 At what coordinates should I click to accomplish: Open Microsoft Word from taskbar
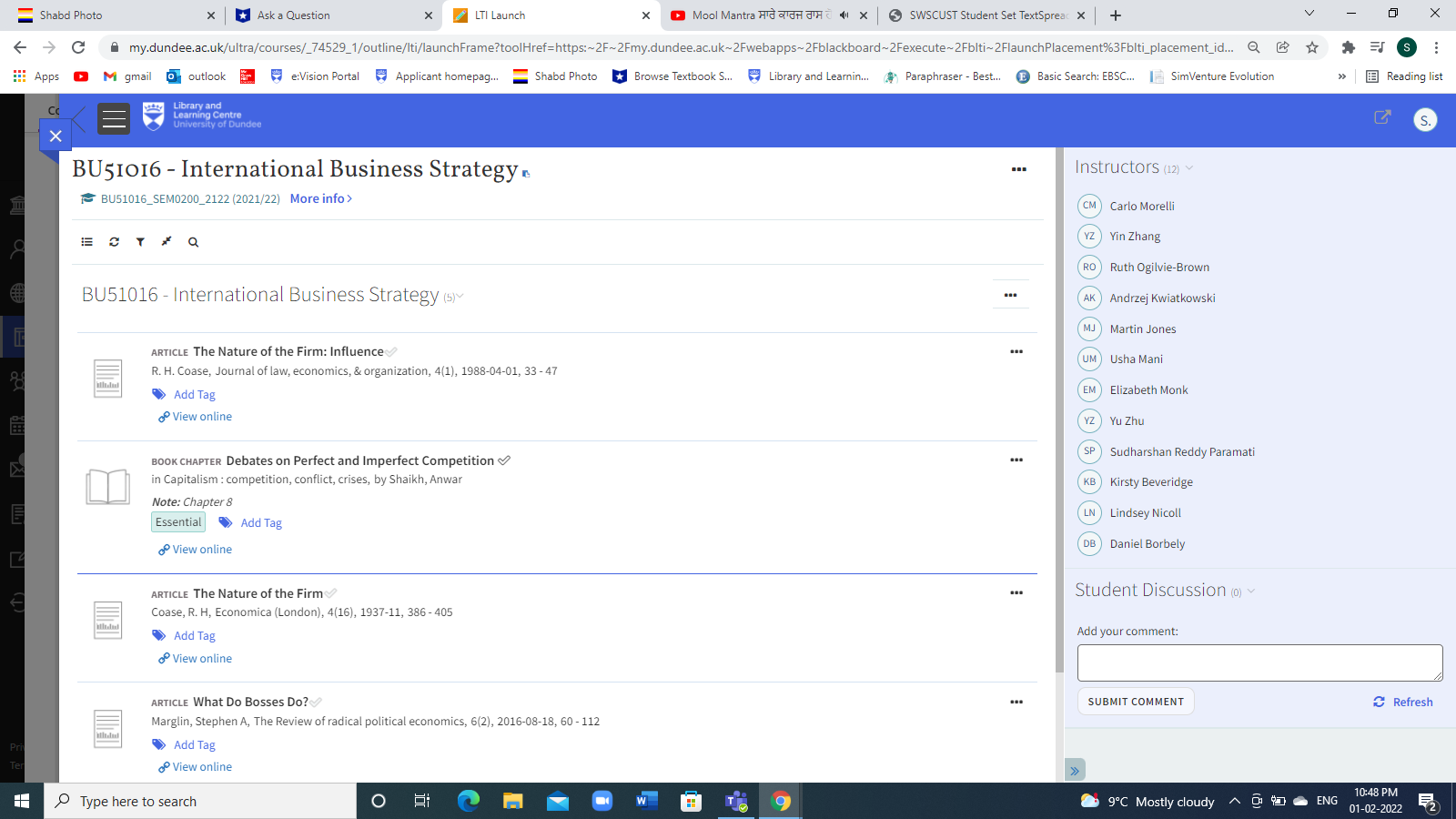pos(646,801)
